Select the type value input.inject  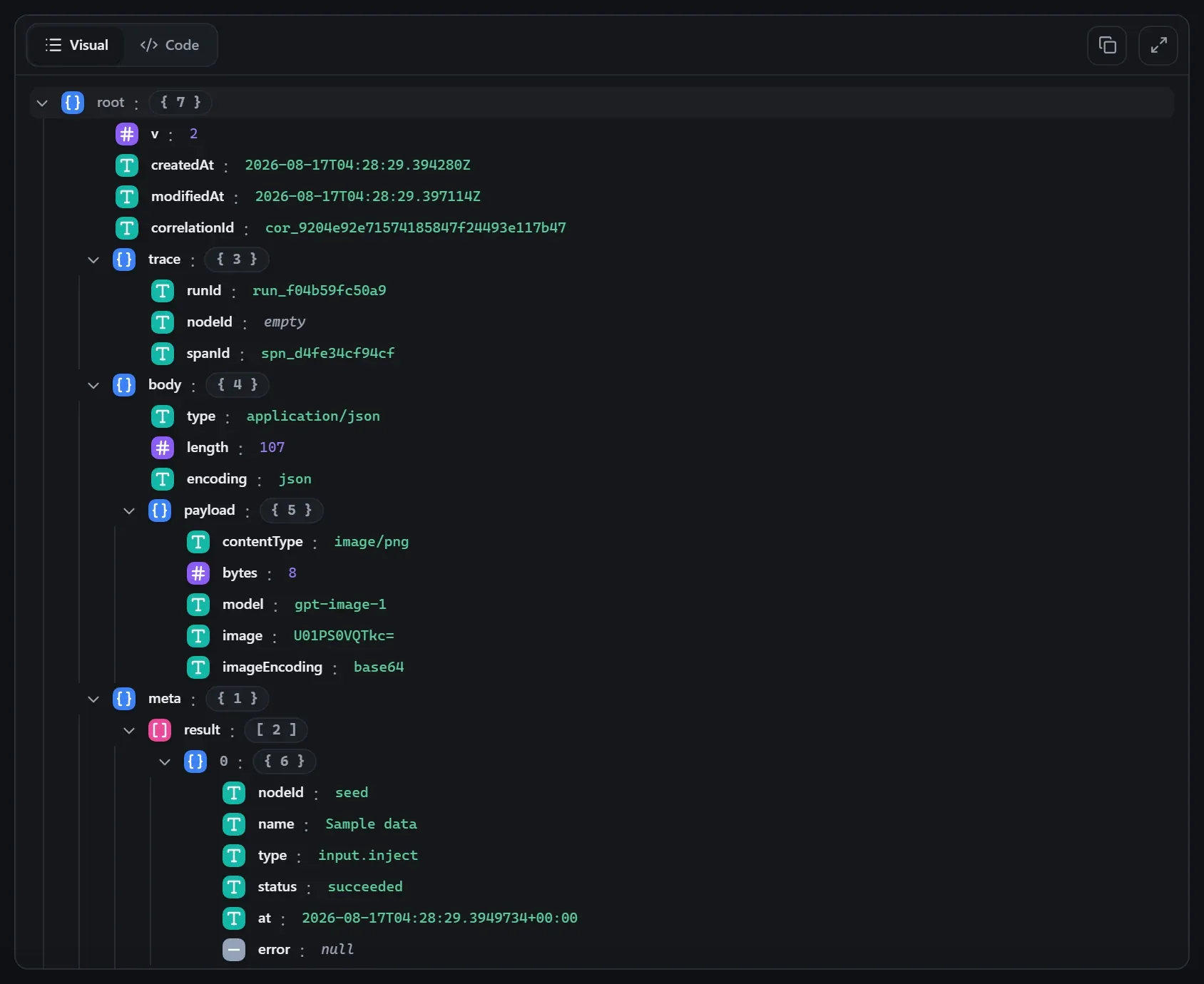click(368, 856)
